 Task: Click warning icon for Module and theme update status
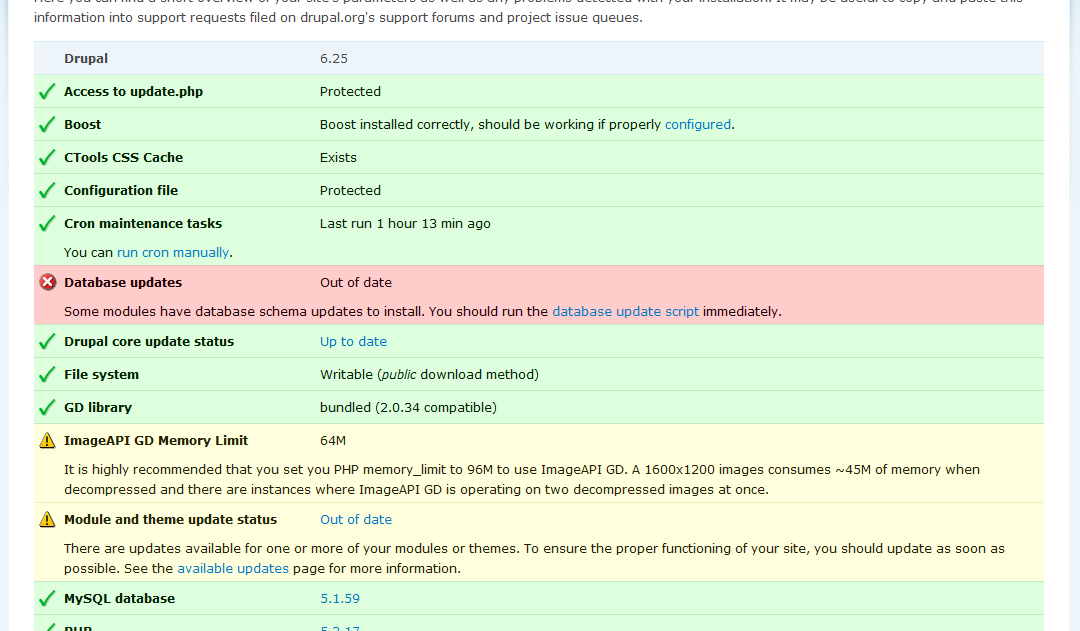[47, 519]
